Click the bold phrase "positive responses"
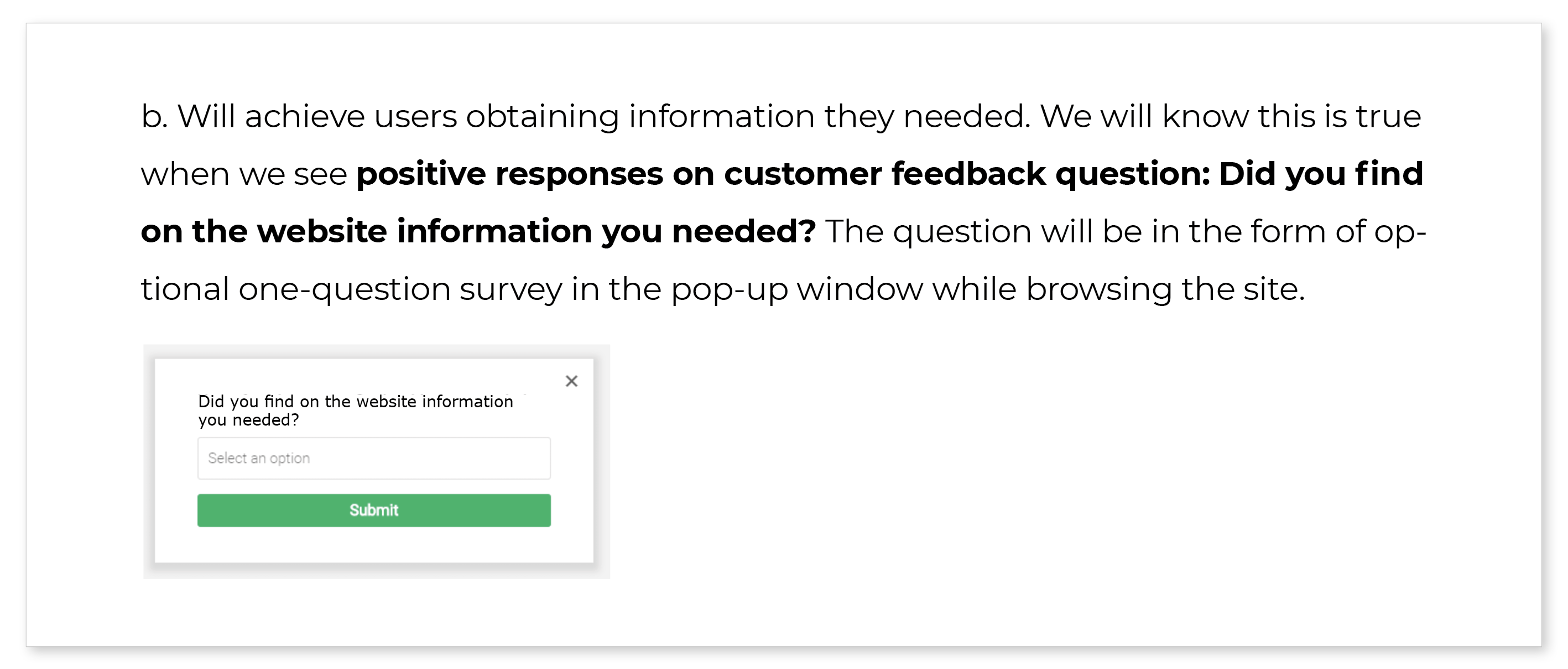This screenshot has height=669, width=1568. (509, 174)
